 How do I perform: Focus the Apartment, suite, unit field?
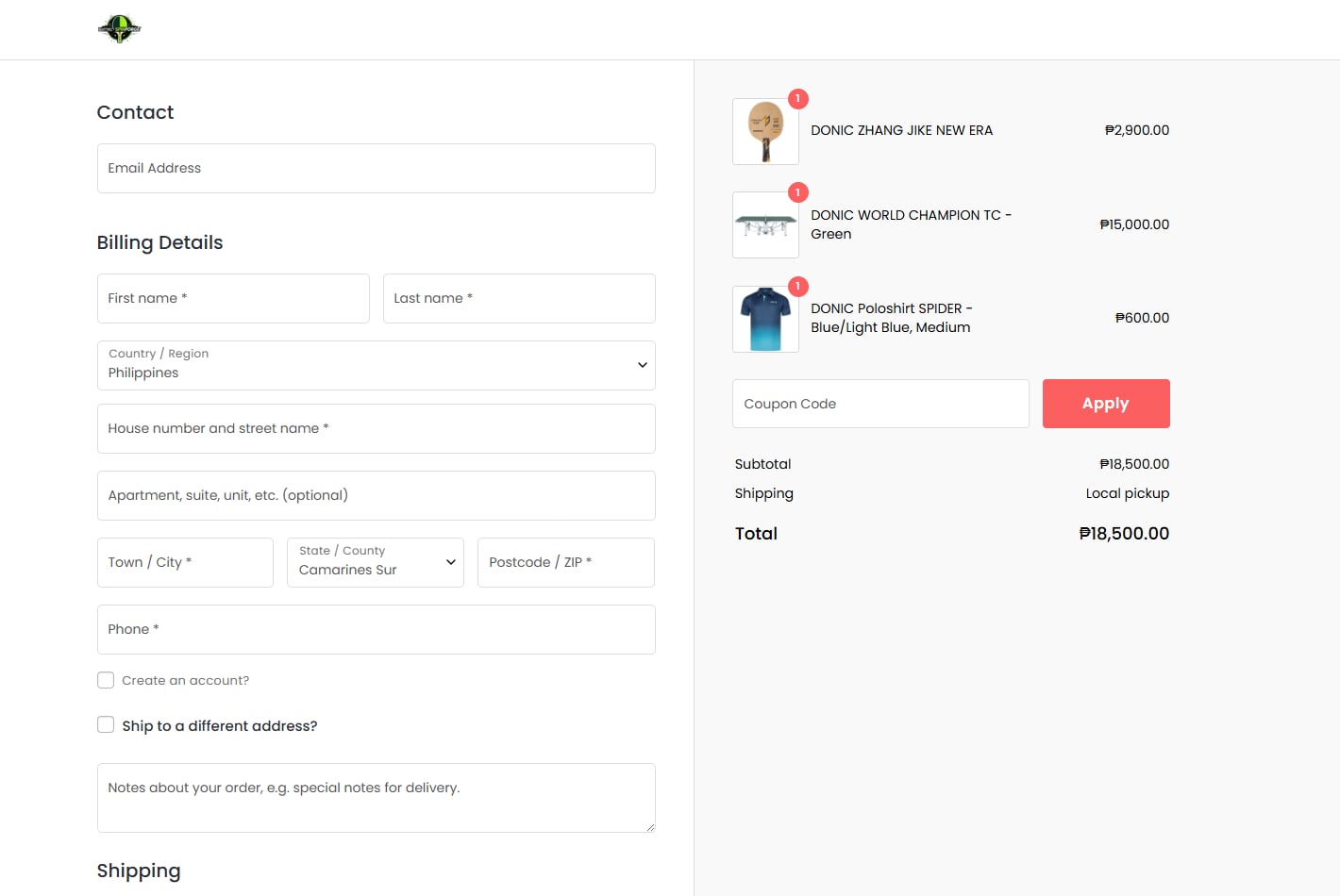pyautogui.click(x=376, y=495)
